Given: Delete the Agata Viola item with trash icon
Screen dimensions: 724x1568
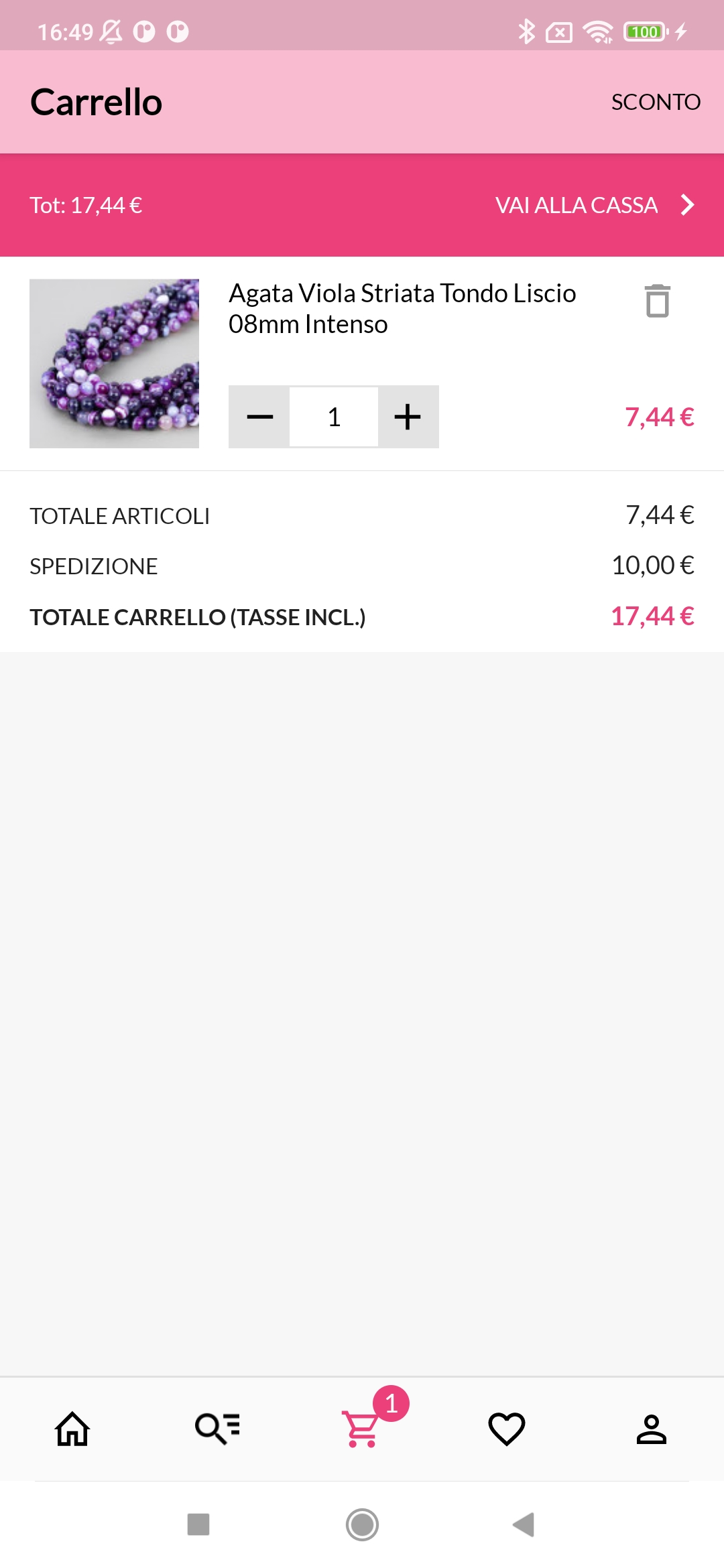Looking at the screenshot, I should 657,301.
